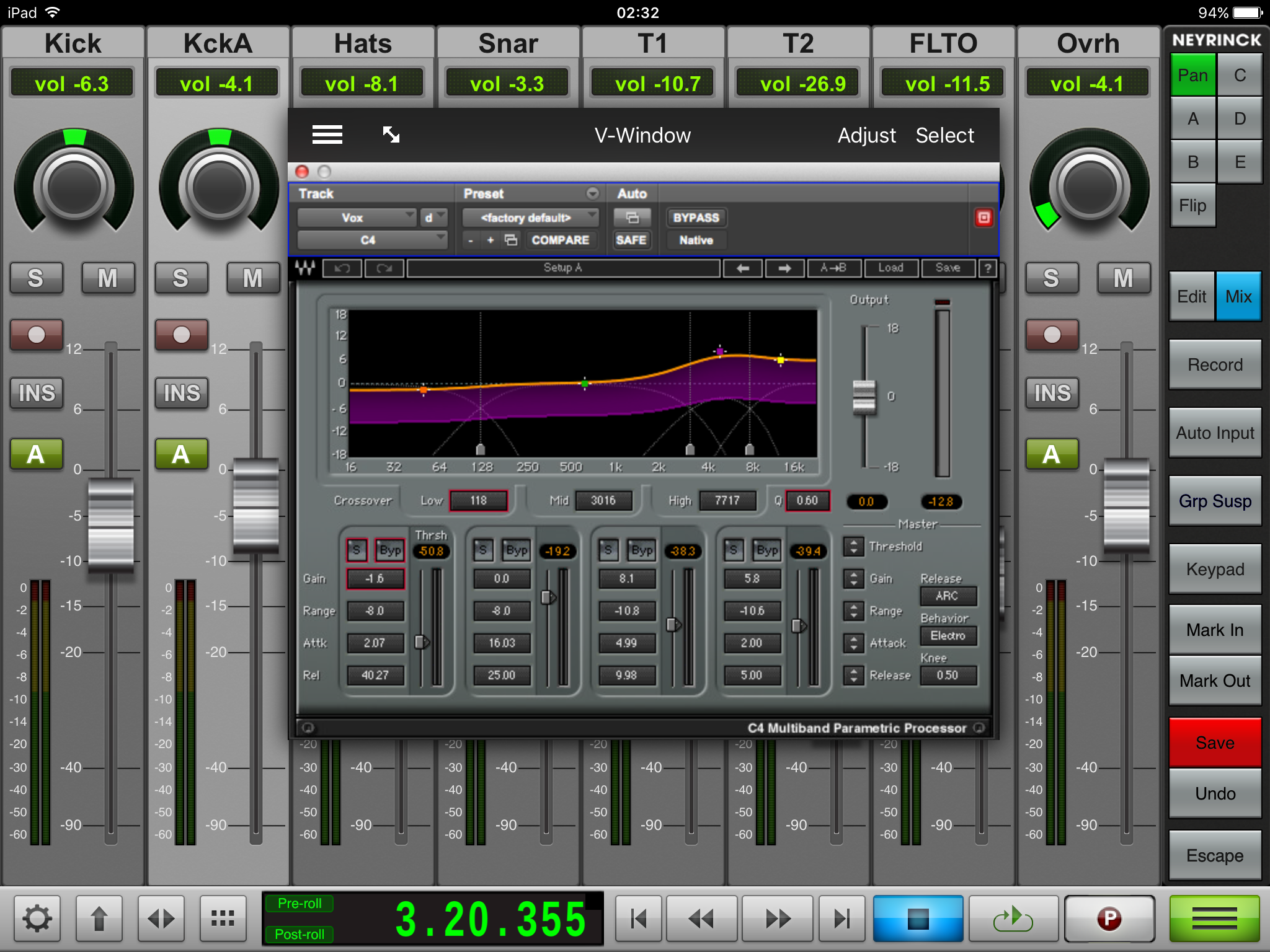Adjust the Master Range stepper

[854, 610]
